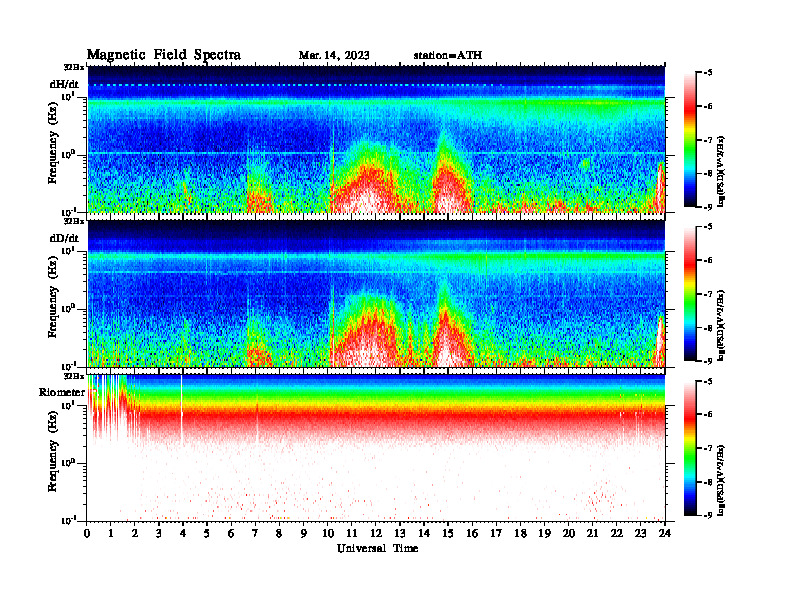792x612 pixels.
Task: Click the "station=ATH" label
Action: pos(448,56)
